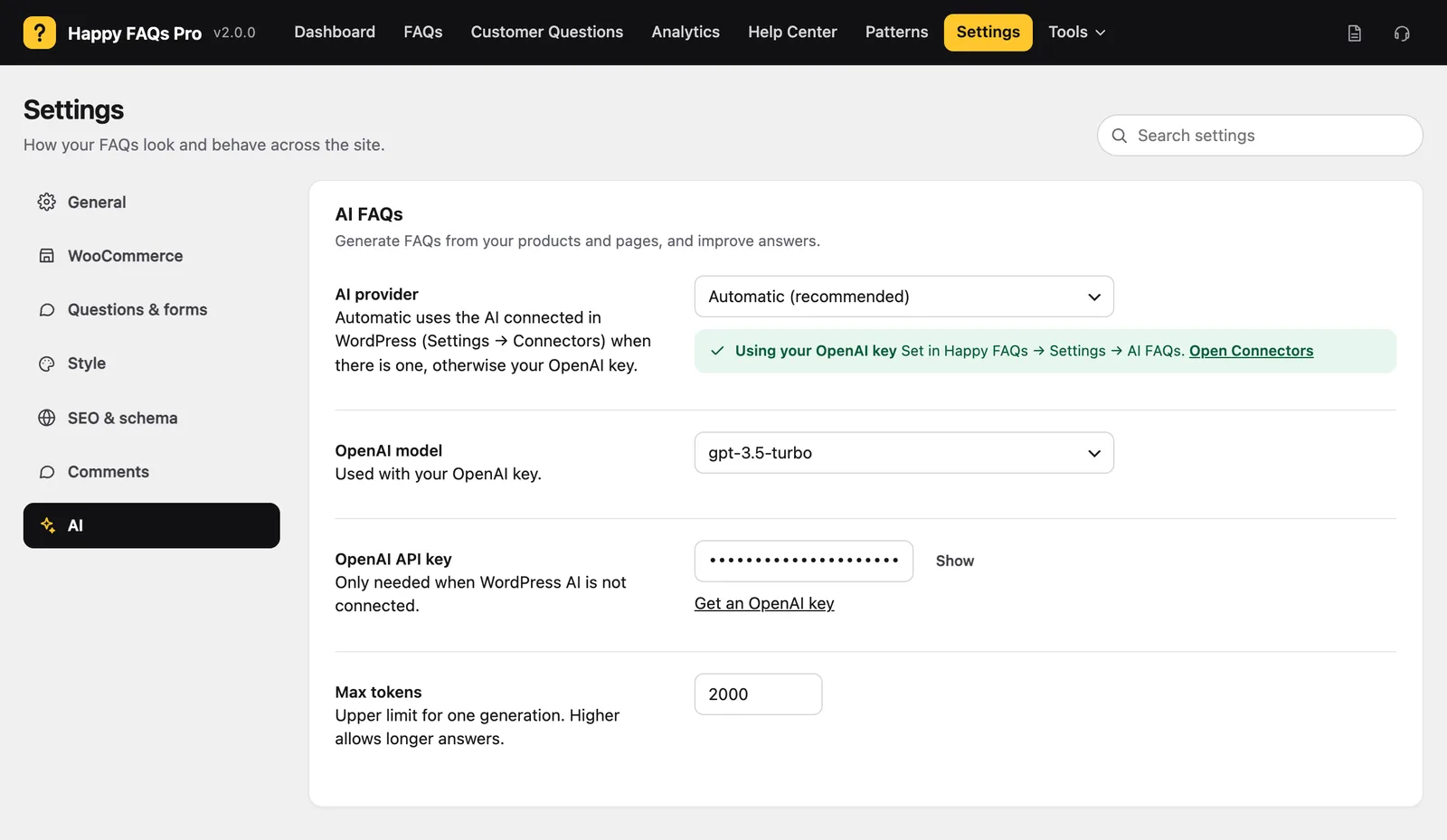Image resolution: width=1447 pixels, height=840 pixels.
Task: Click the support headset icon
Action: 1402,33
